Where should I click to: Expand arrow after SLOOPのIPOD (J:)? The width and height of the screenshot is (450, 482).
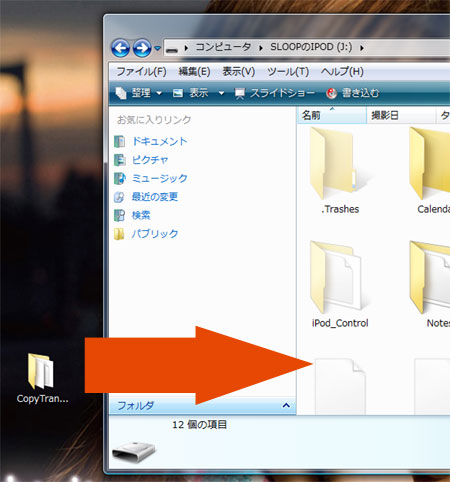point(362,48)
